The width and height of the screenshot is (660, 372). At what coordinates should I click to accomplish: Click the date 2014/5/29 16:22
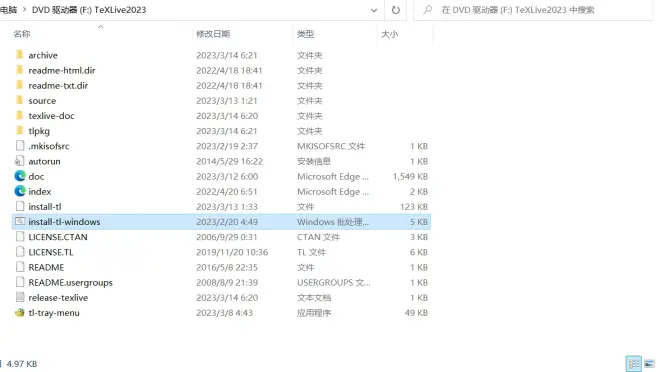point(229,161)
